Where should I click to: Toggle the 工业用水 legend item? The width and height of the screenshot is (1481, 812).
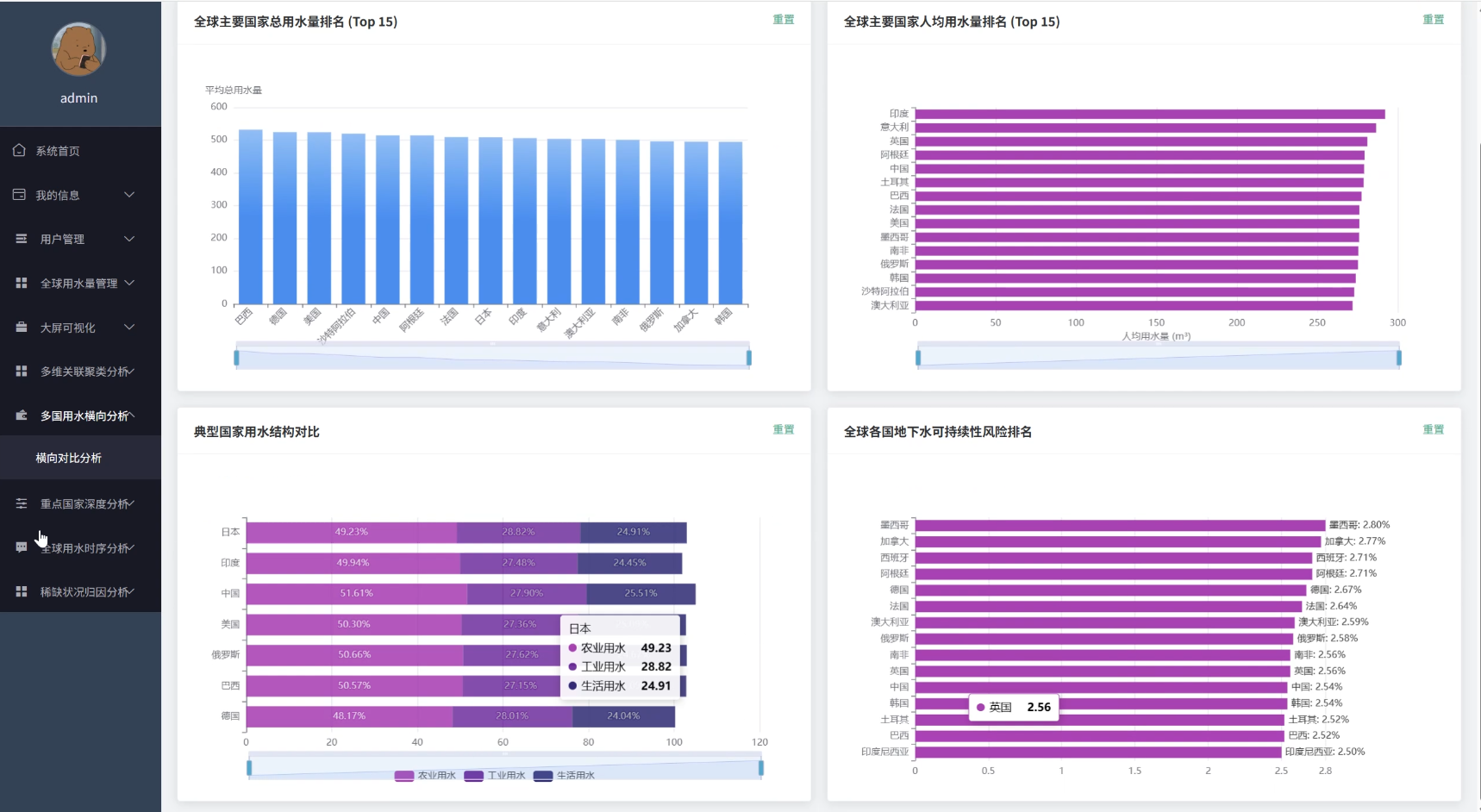click(495, 776)
